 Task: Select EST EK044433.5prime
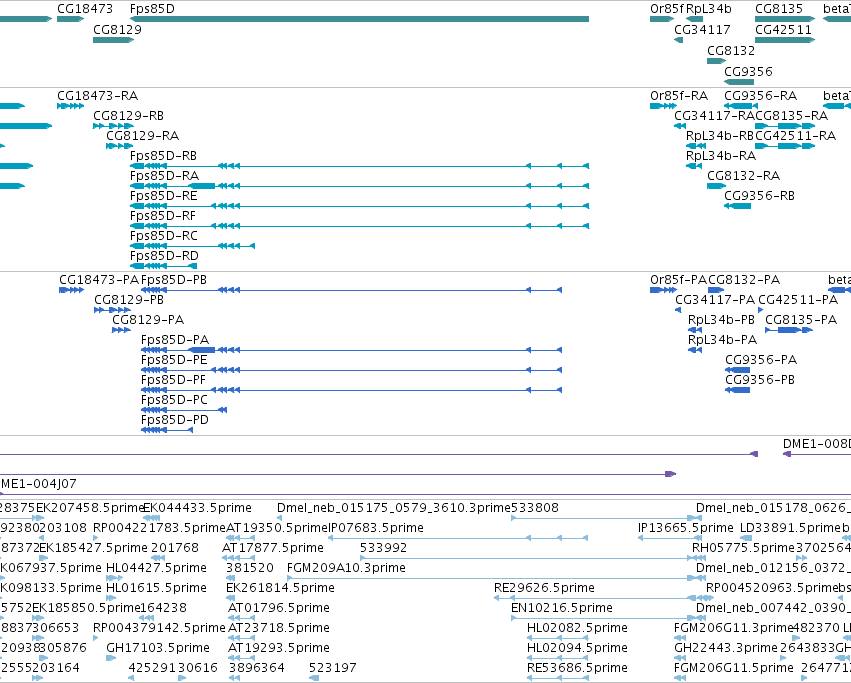197,508
